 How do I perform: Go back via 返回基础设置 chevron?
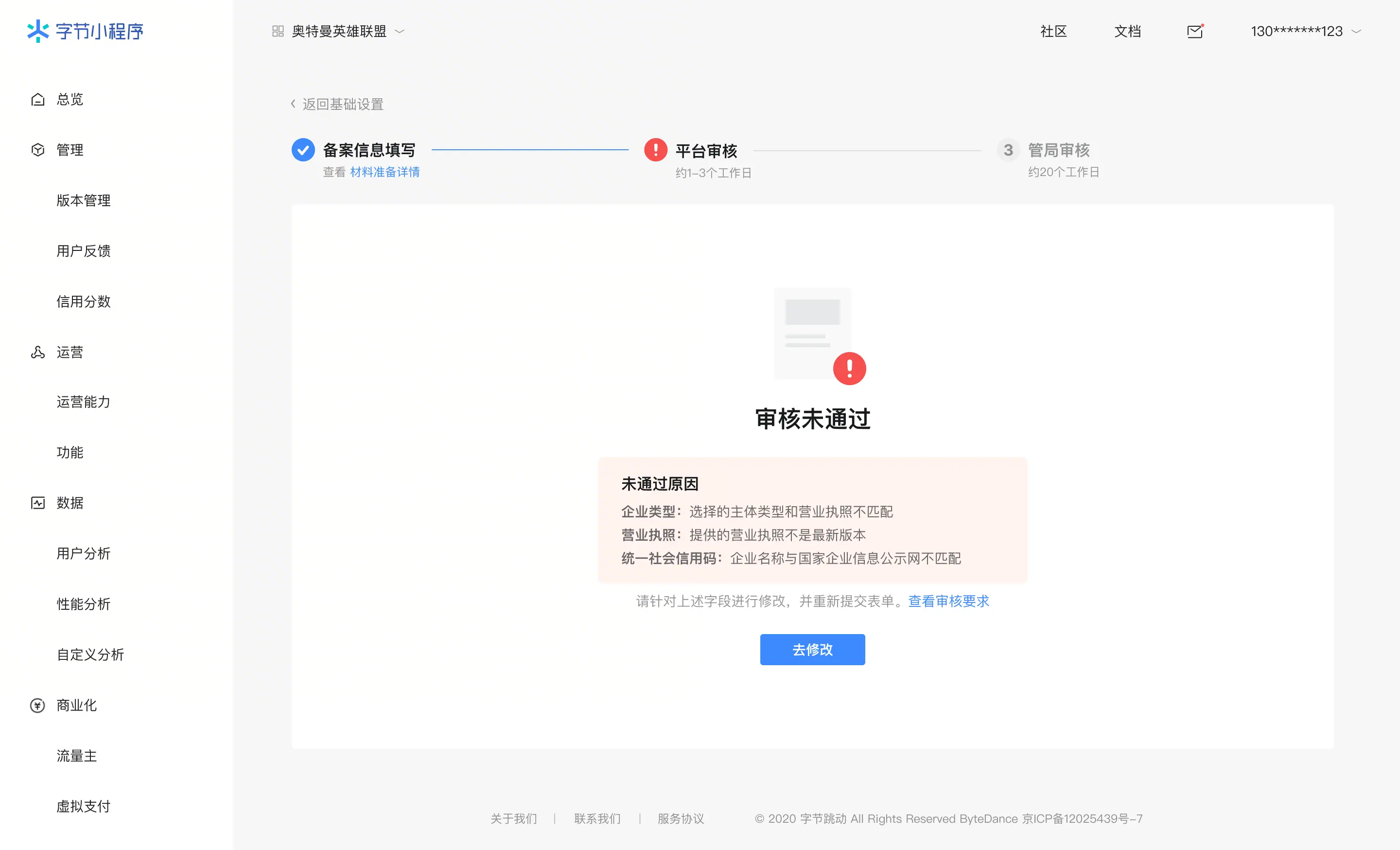tap(293, 104)
